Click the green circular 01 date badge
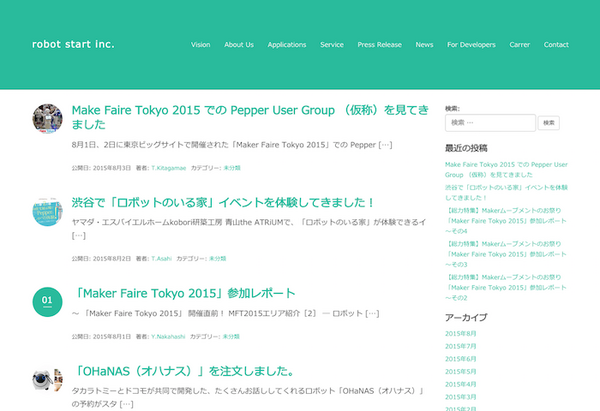600x411 pixels. tap(47, 300)
